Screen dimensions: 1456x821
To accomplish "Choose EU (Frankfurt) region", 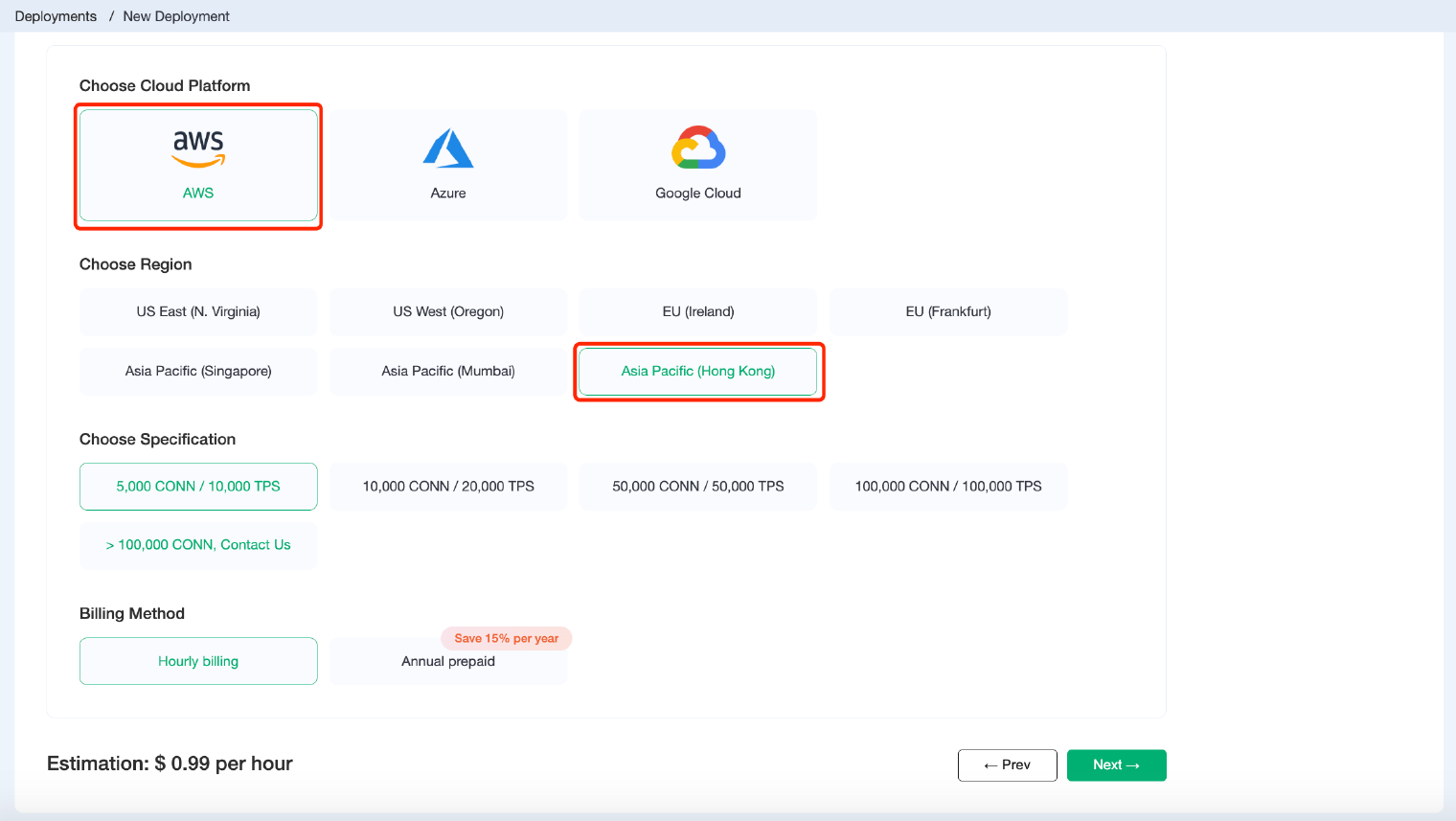I will [948, 311].
